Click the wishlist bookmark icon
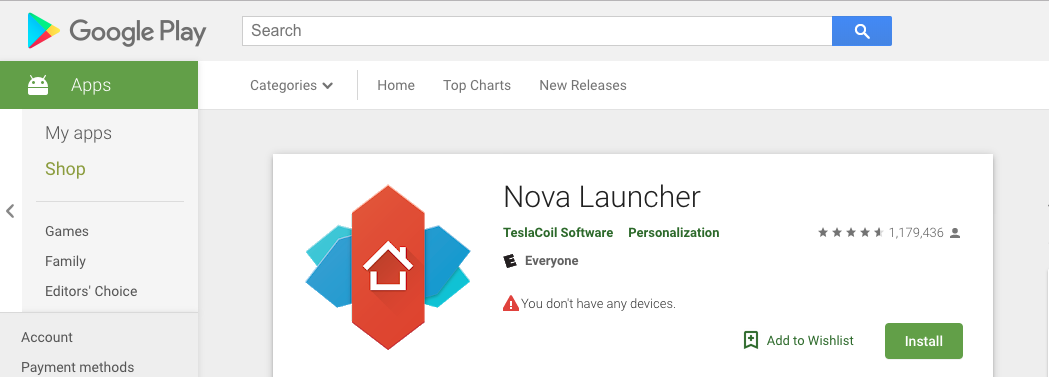 coord(751,340)
